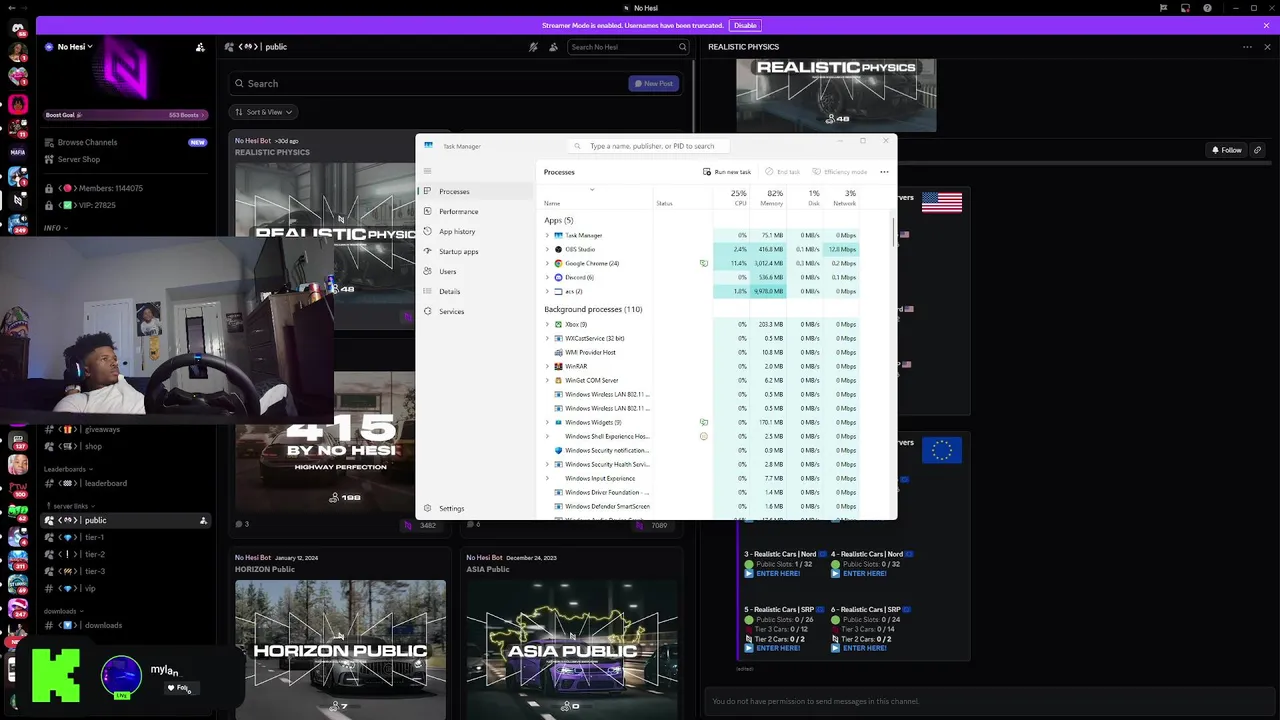The image size is (1280, 720).
Task: Click the Boost Goal progress bar
Action: point(126,115)
